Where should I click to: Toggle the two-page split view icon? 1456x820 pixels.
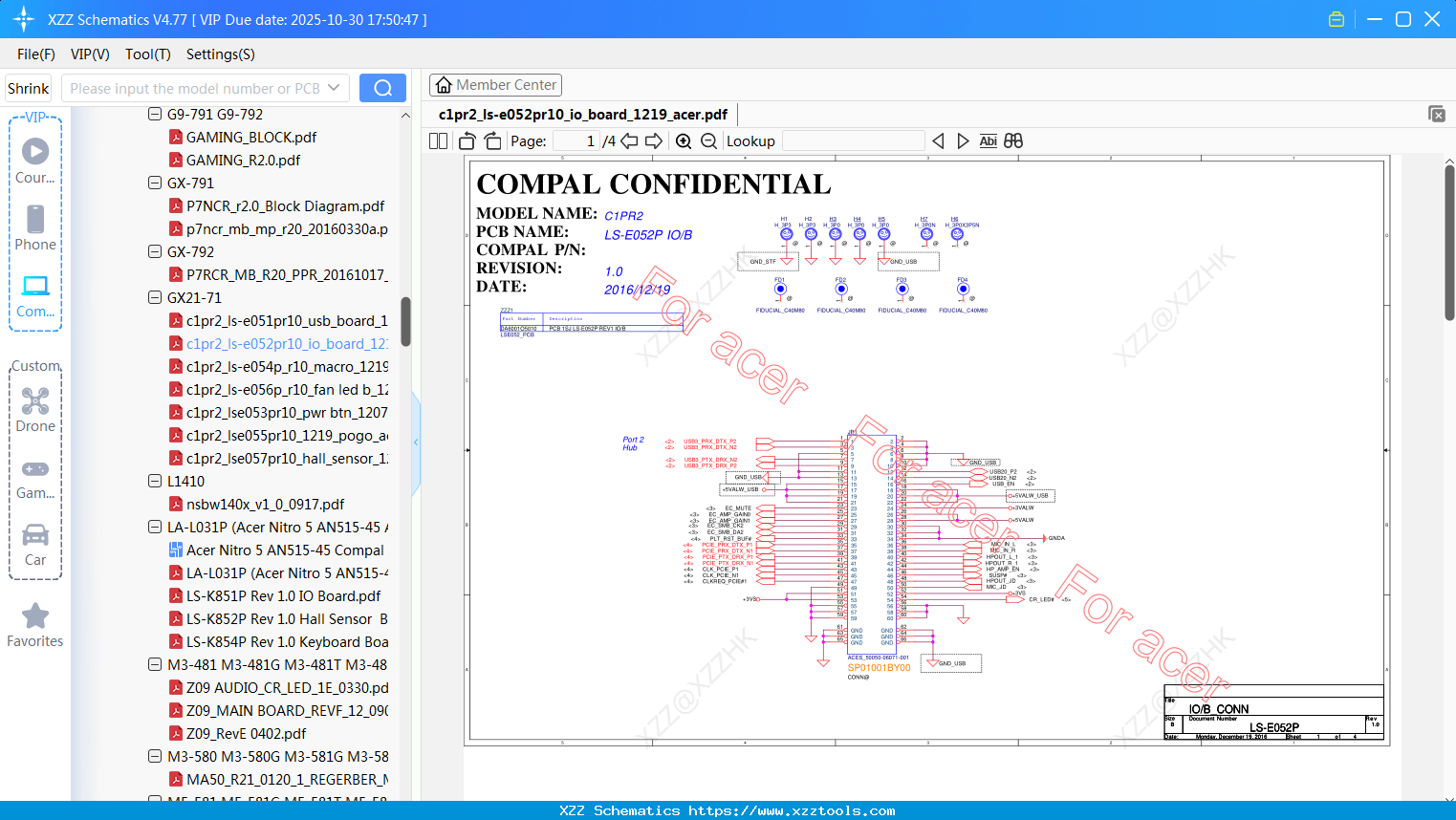pyautogui.click(x=438, y=140)
